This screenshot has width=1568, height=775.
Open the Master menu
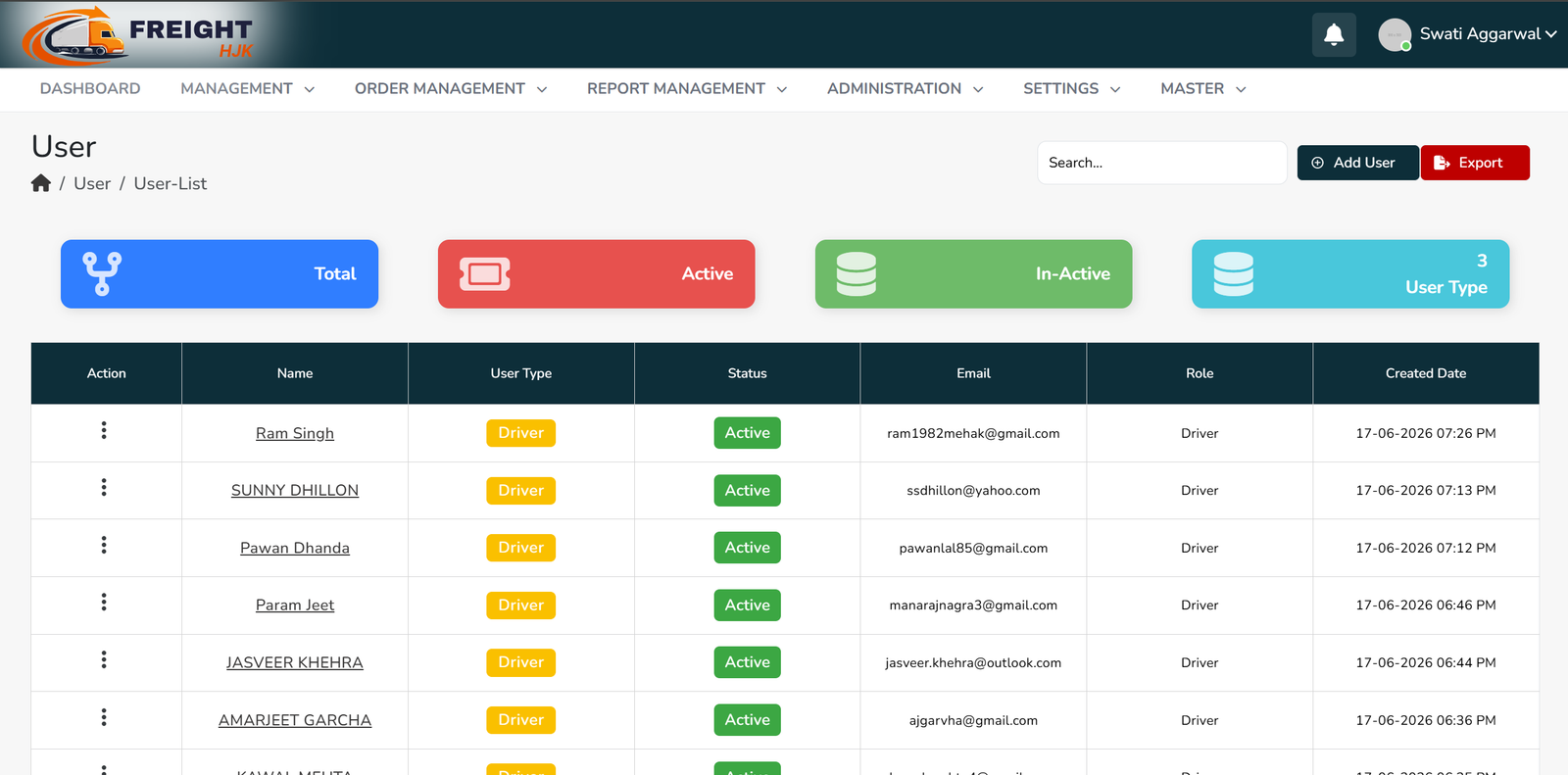point(1203,89)
